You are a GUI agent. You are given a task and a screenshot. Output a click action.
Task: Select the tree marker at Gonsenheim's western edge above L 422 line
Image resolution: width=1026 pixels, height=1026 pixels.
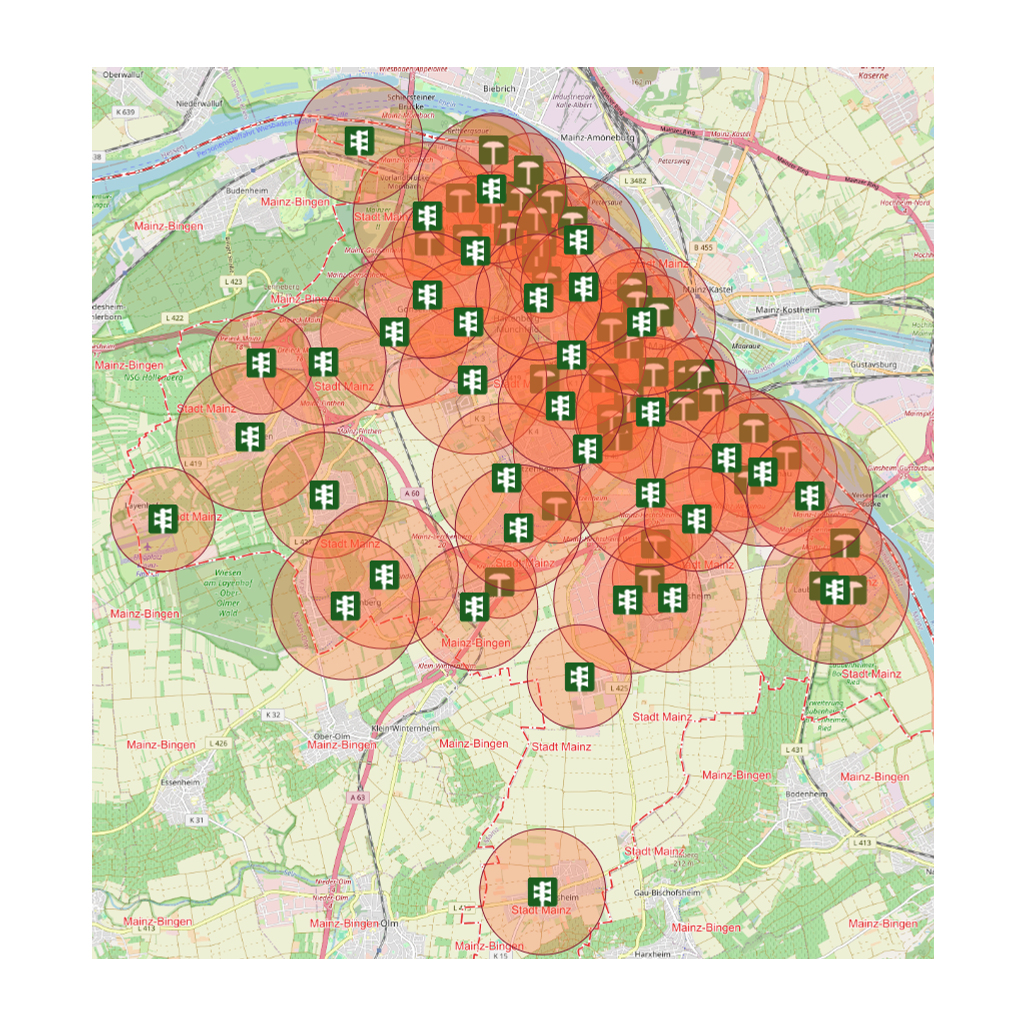pos(395,332)
